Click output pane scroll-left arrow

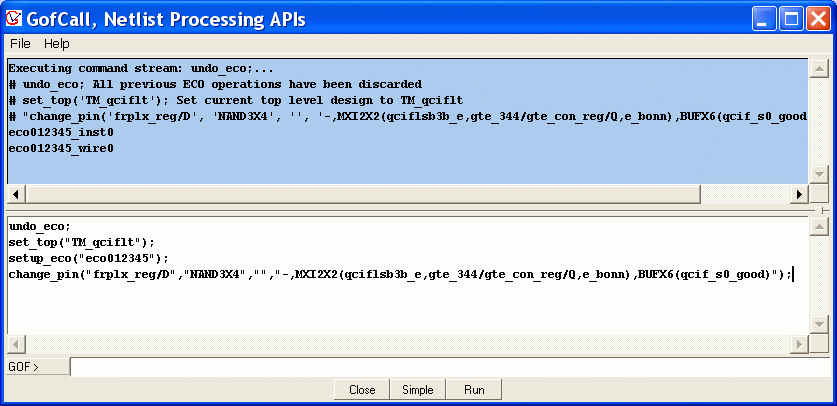(x=15, y=195)
